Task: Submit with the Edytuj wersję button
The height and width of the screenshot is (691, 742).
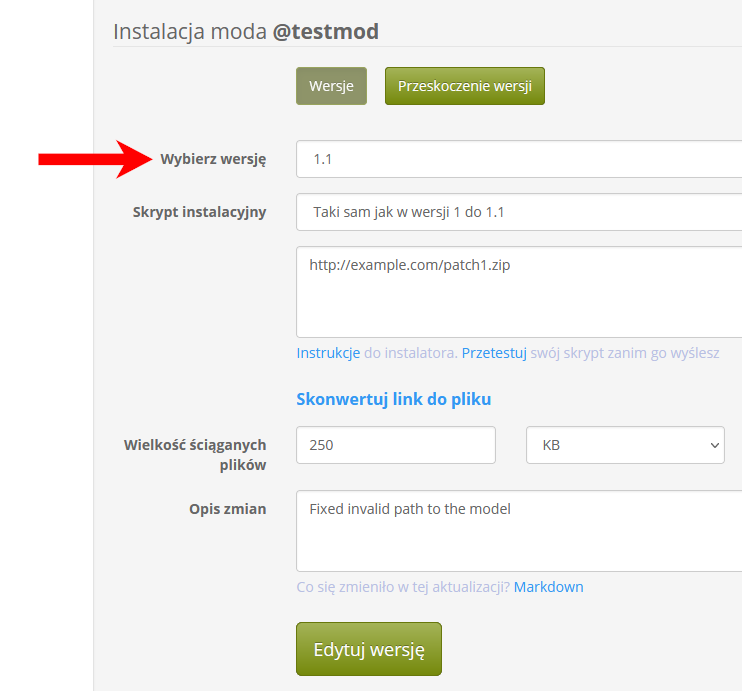Action: tap(369, 649)
